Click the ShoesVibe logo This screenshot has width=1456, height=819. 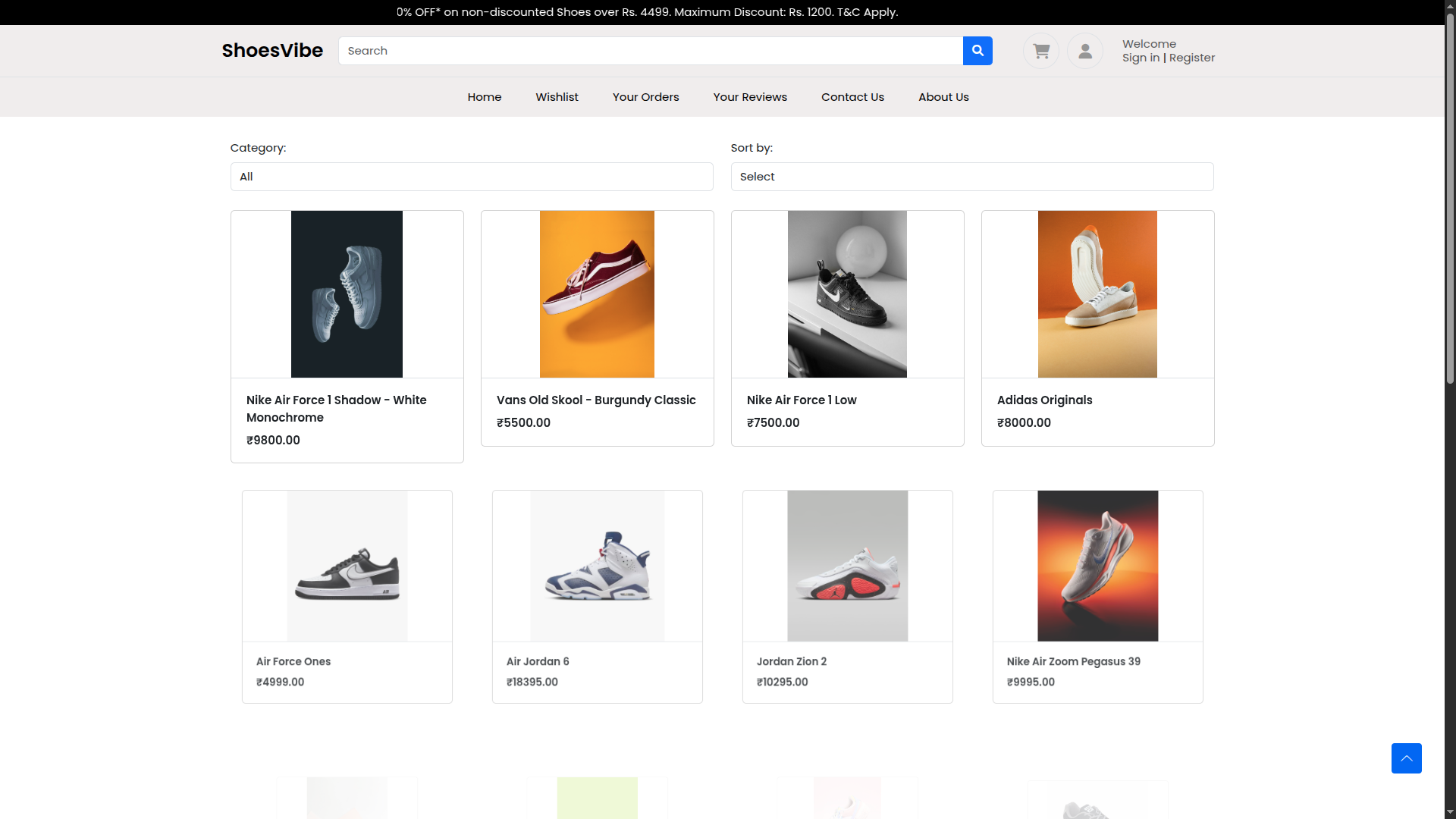272,51
